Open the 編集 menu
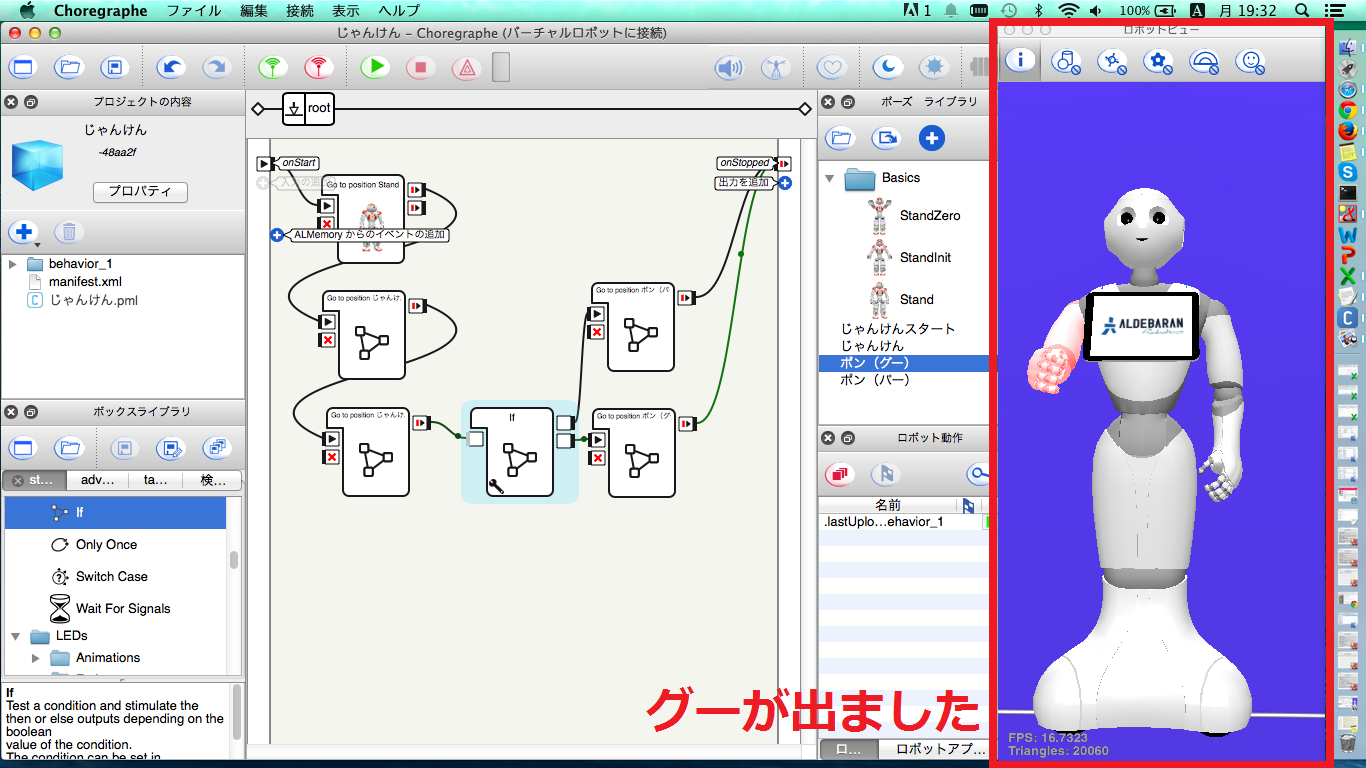The width and height of the screenshot is (1366, 768). point(254,11)
